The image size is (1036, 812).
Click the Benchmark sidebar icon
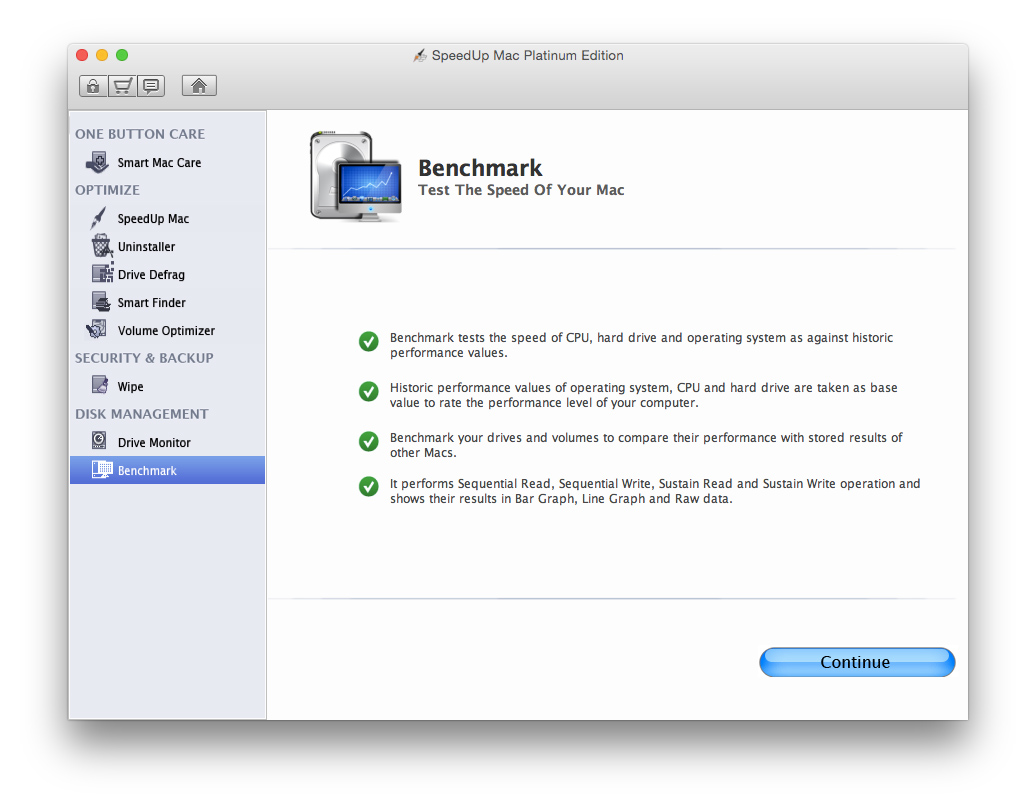(102, 470)
